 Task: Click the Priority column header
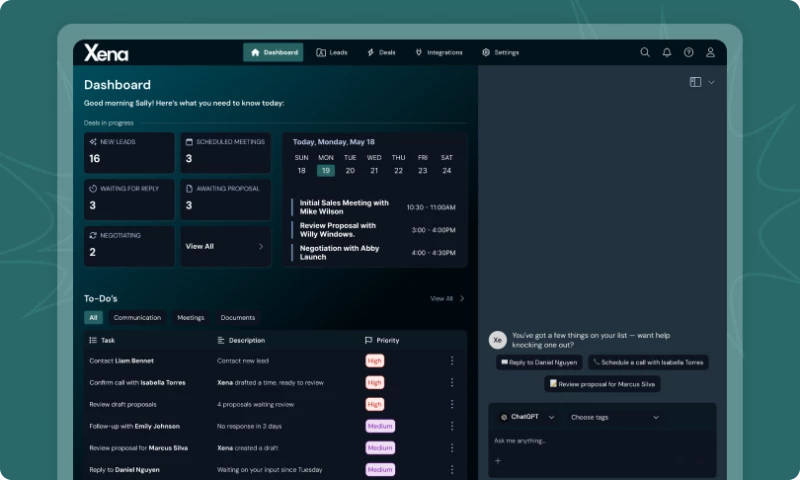tap(382, 340)
